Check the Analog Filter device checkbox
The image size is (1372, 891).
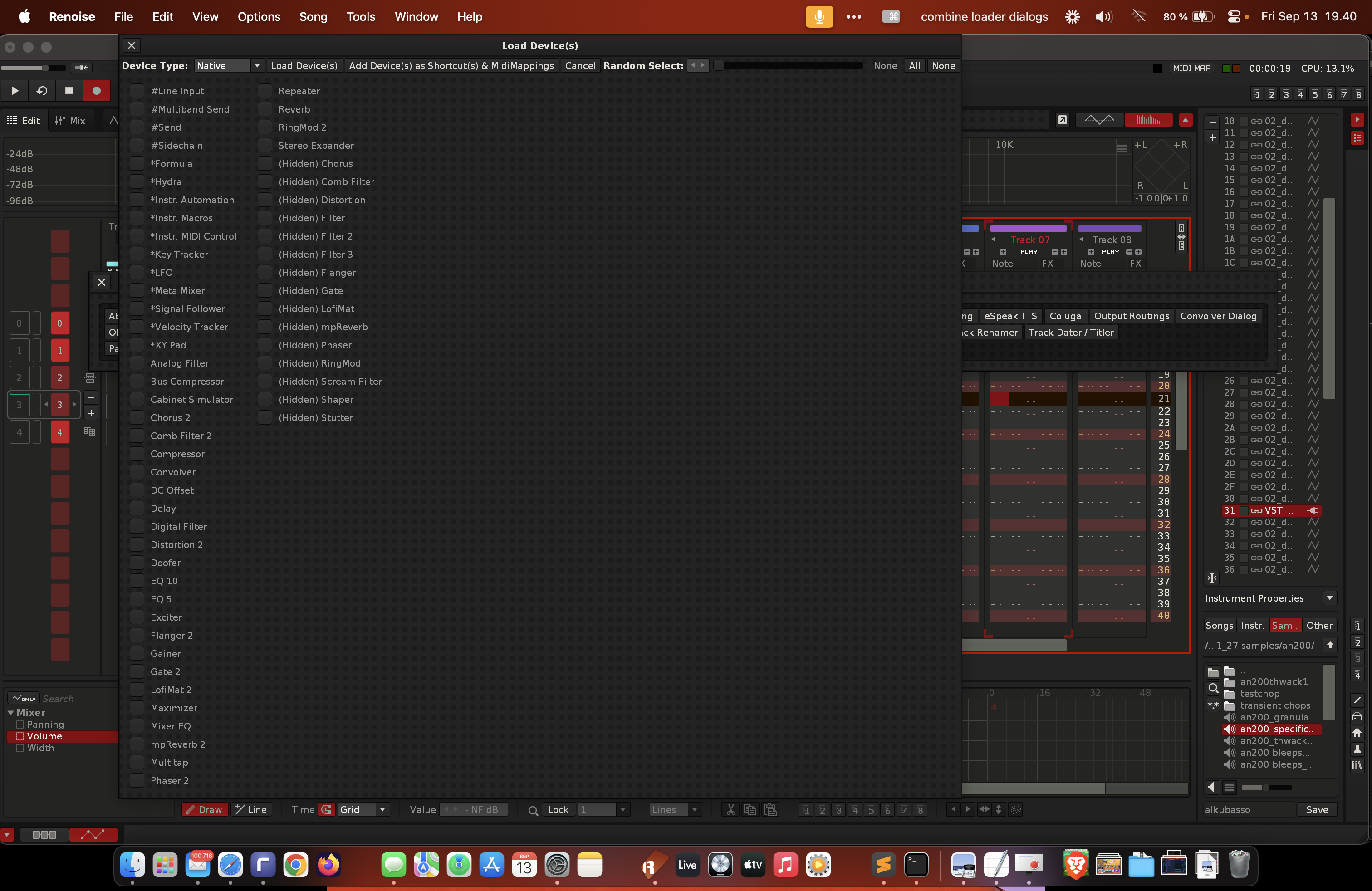coord(137,363)
